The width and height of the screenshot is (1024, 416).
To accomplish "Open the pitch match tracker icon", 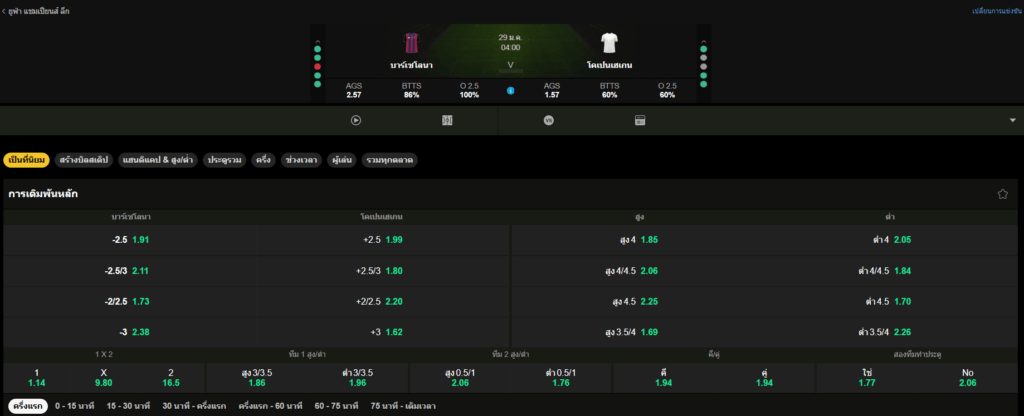I will coord(447,120).
